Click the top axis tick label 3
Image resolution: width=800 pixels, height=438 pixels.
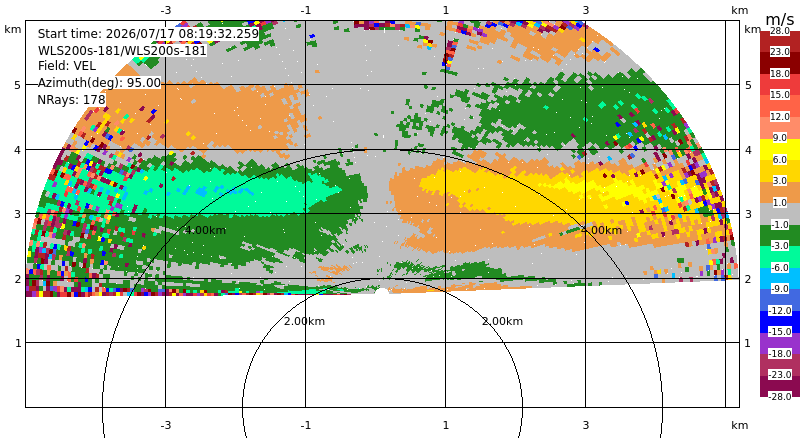pos(585,10)
